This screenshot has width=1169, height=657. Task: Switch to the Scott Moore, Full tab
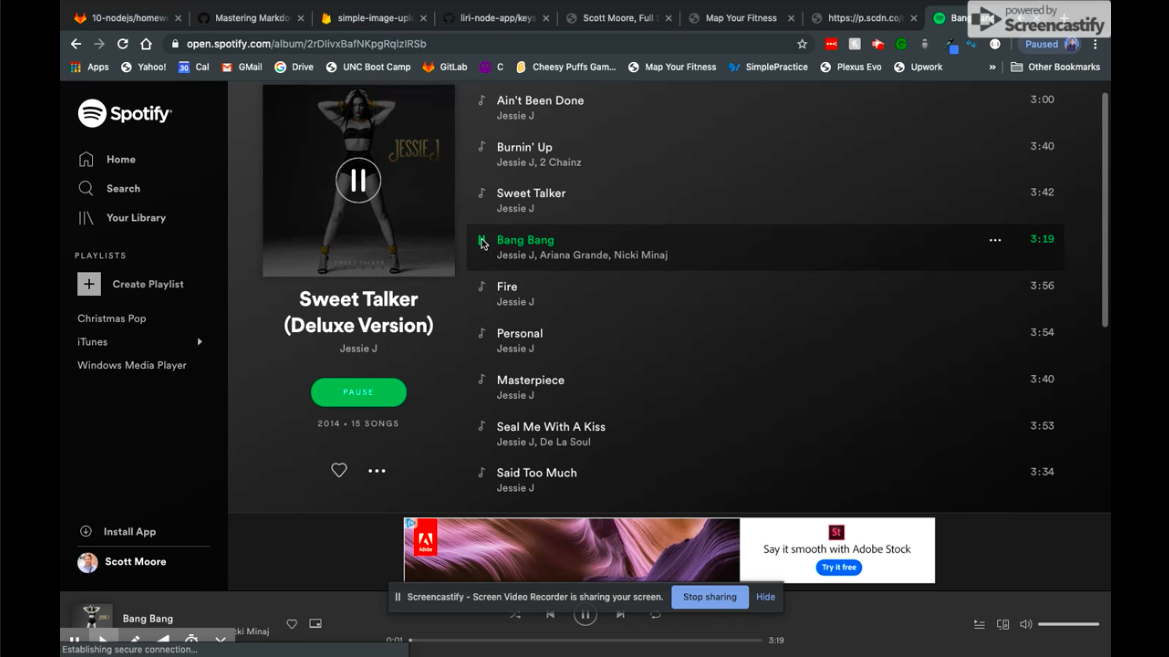[619, 18]
